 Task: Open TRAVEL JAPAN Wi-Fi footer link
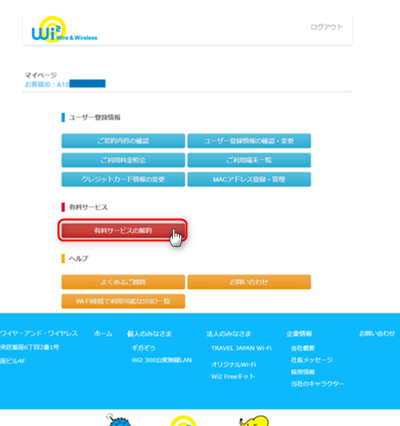pyautogui.click(x=241, y=348)
